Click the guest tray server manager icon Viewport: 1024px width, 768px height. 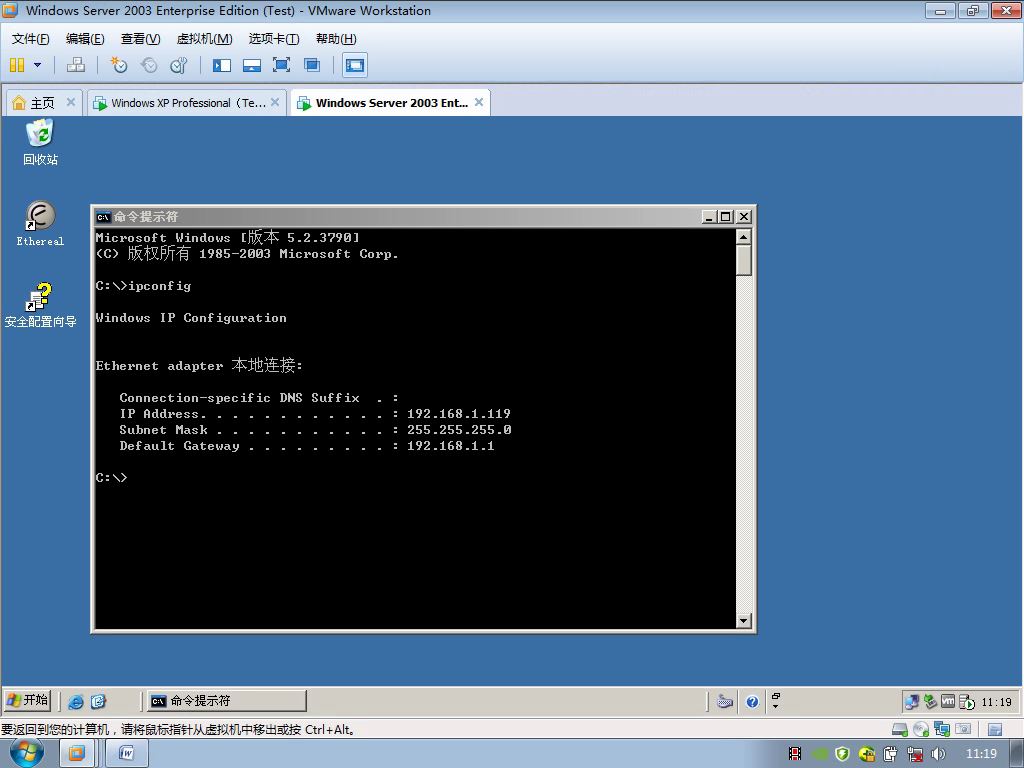(x=967, y=702)
